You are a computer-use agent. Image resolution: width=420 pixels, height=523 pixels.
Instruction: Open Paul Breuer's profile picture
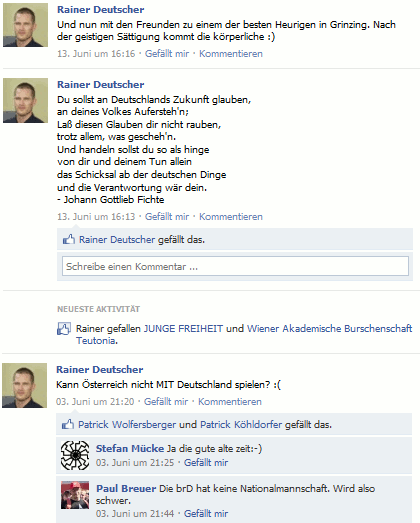tap(75, 495)
